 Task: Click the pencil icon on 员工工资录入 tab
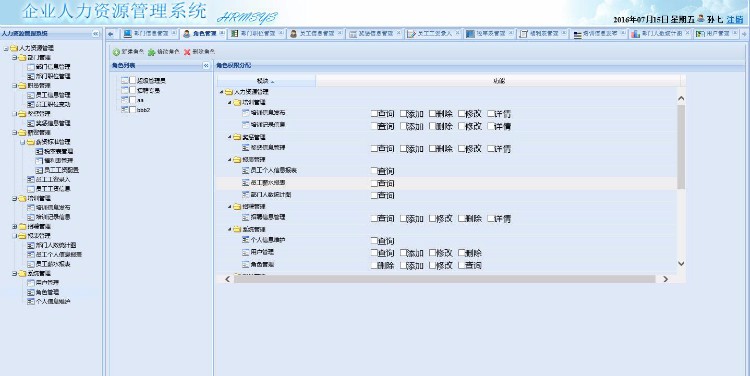(x=411, y=34)
